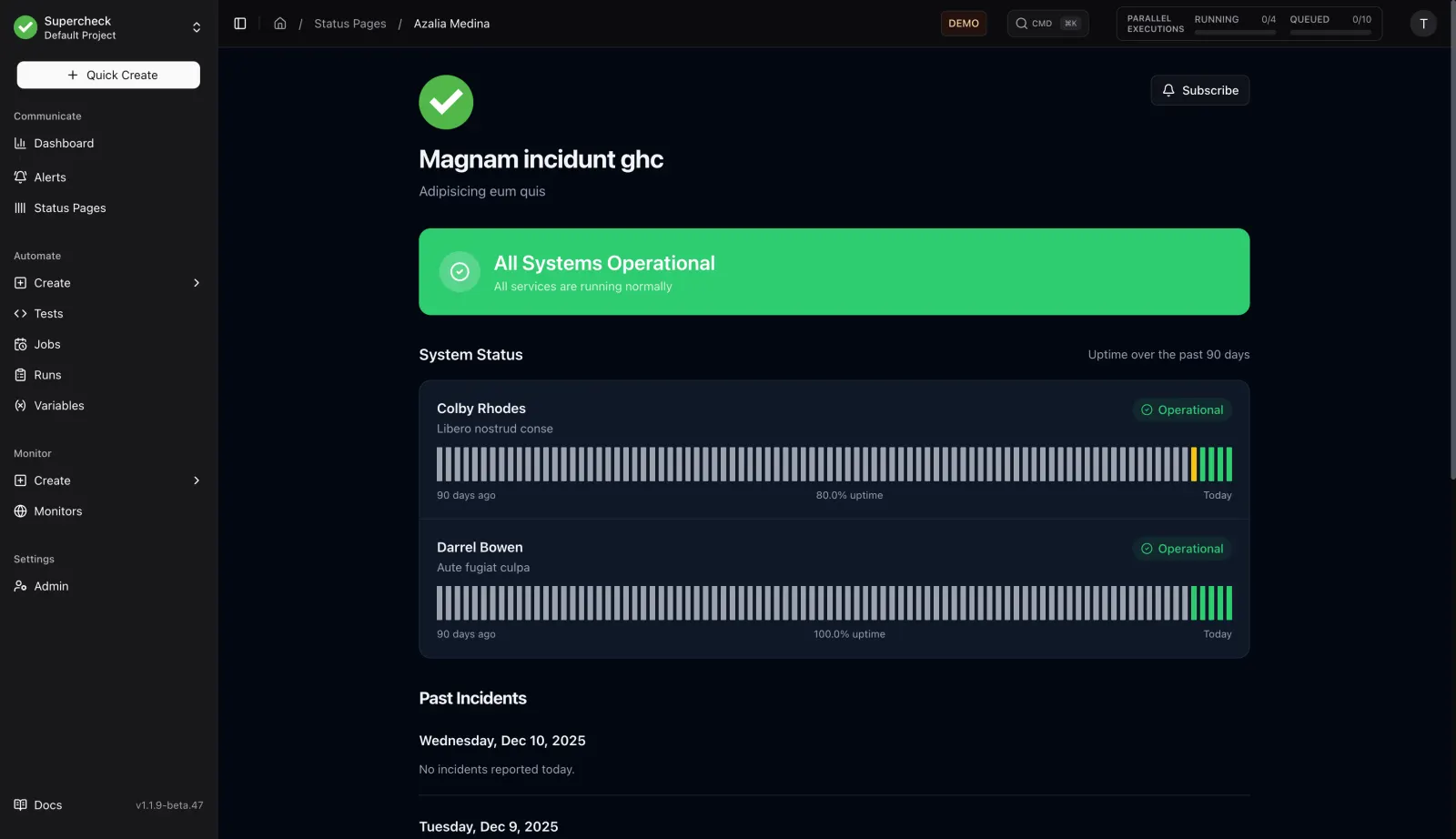Click the Runs clipboard icon
1456x839 pixels.
pos(20,376)
